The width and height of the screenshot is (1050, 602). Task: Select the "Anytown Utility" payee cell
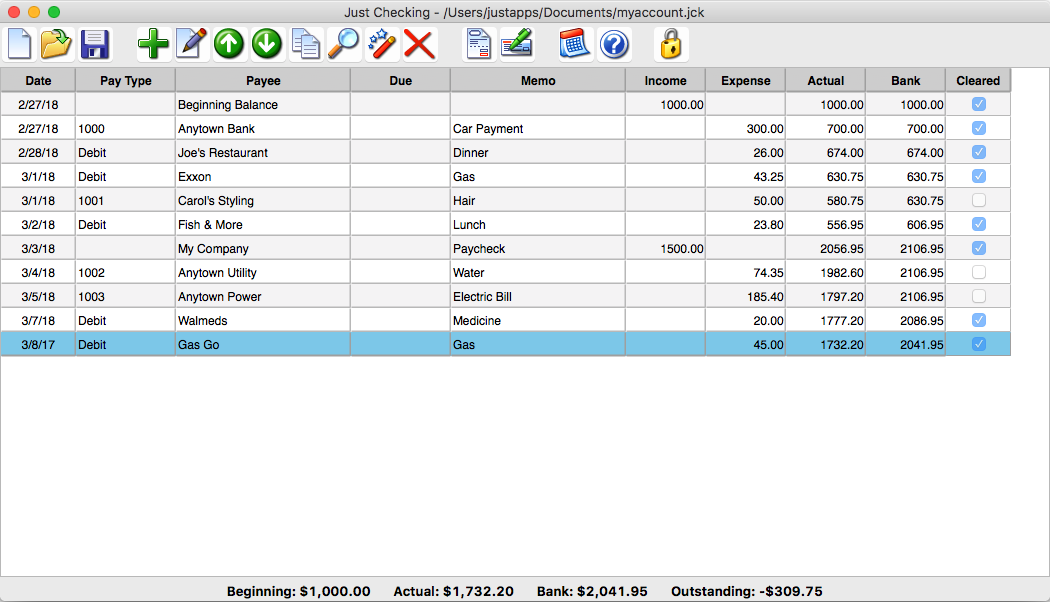click(263, 273)
